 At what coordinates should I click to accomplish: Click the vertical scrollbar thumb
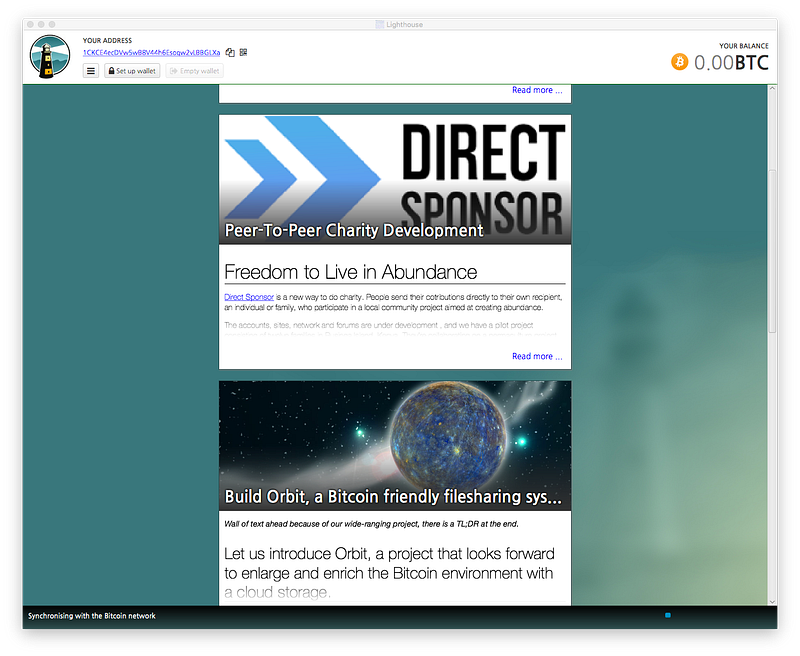pos(772,251)
